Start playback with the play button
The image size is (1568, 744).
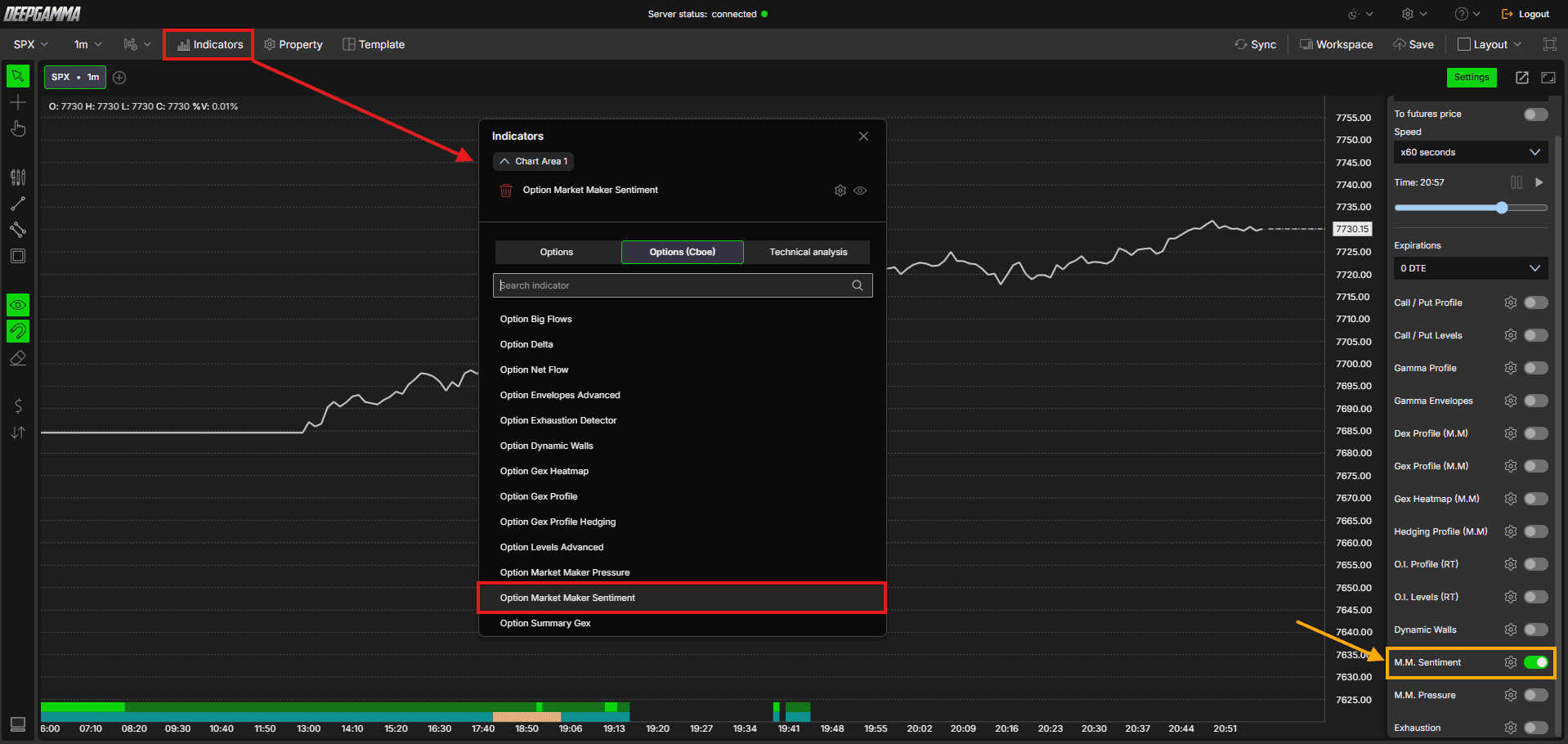(1539, 182)
